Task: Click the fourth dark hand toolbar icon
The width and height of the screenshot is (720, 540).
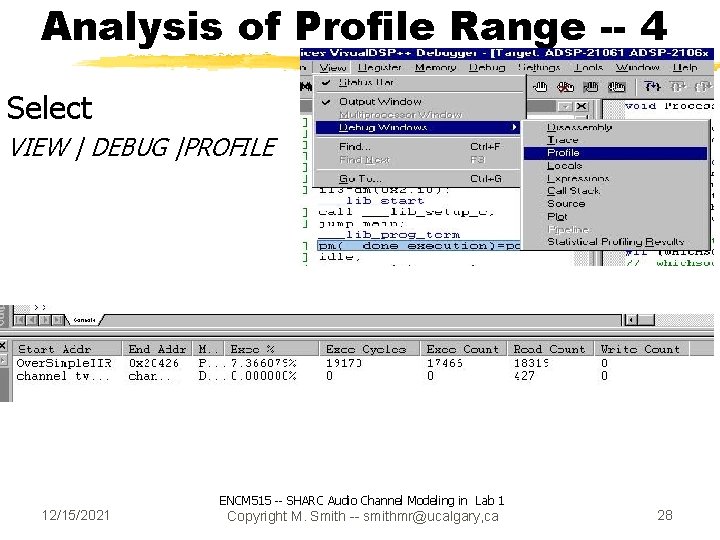Action: click(x=617, y=87)
